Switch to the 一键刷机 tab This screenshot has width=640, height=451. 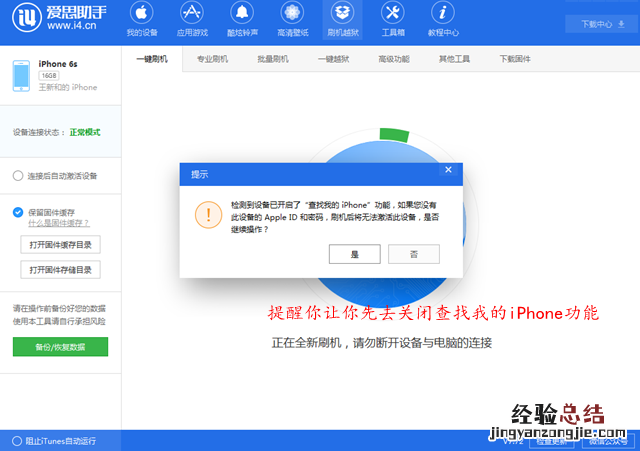pos(152,59)
